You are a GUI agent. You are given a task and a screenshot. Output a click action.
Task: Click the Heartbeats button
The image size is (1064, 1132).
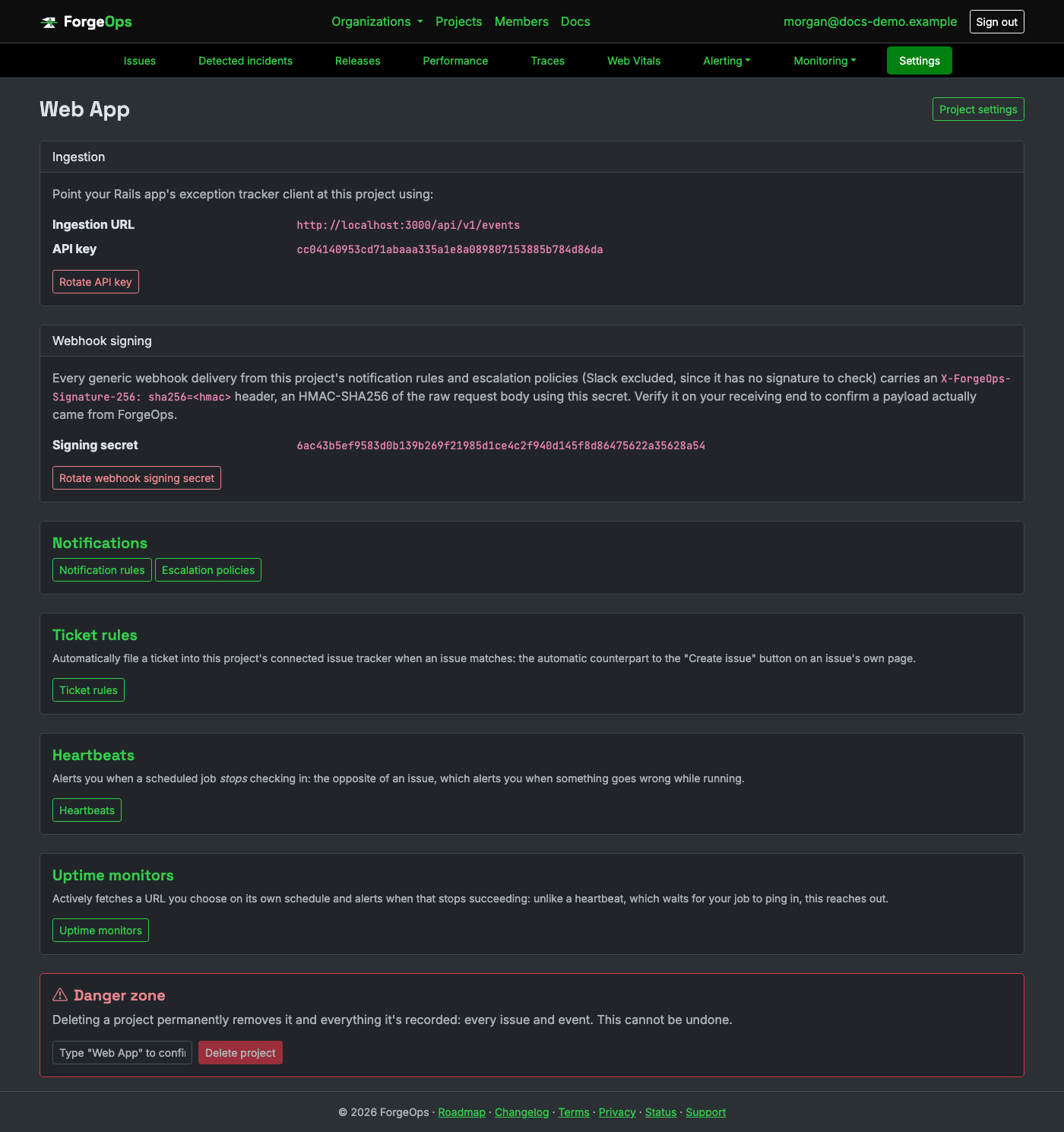87,810
